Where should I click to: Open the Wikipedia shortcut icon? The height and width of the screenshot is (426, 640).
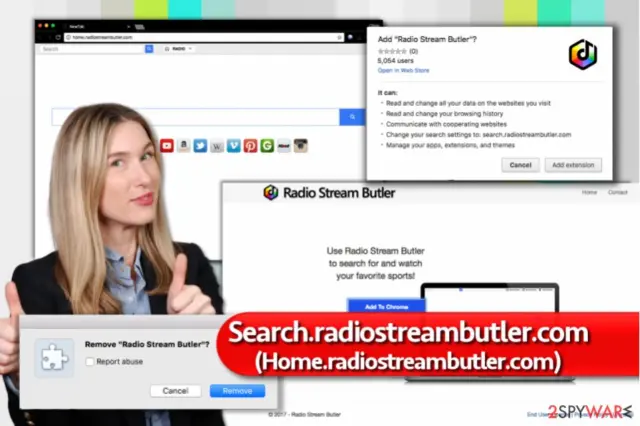pos(217,146)
